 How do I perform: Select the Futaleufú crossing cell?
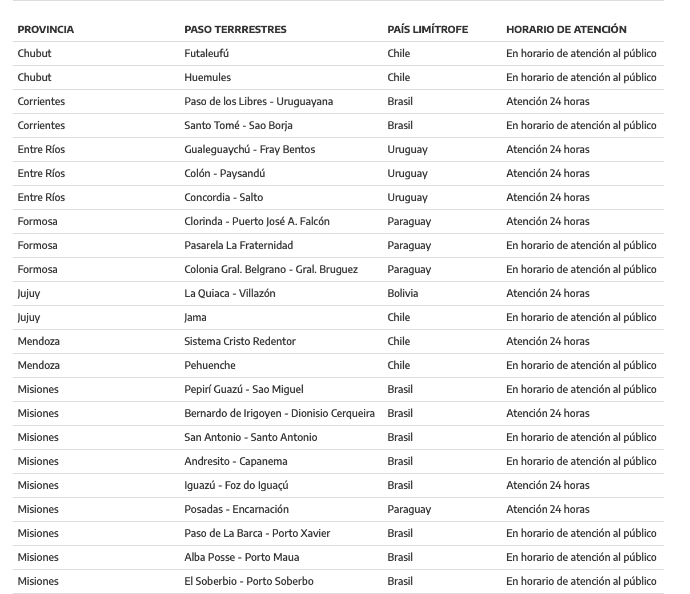point(206,53)
